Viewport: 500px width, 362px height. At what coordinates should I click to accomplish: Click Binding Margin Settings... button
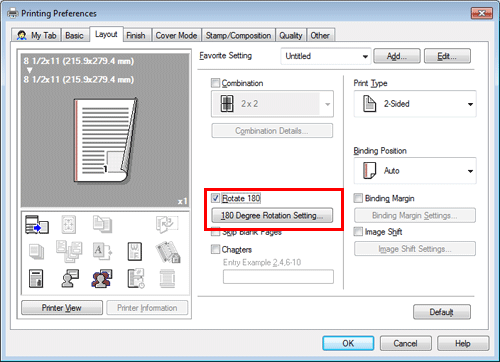(x=415, y=215)
